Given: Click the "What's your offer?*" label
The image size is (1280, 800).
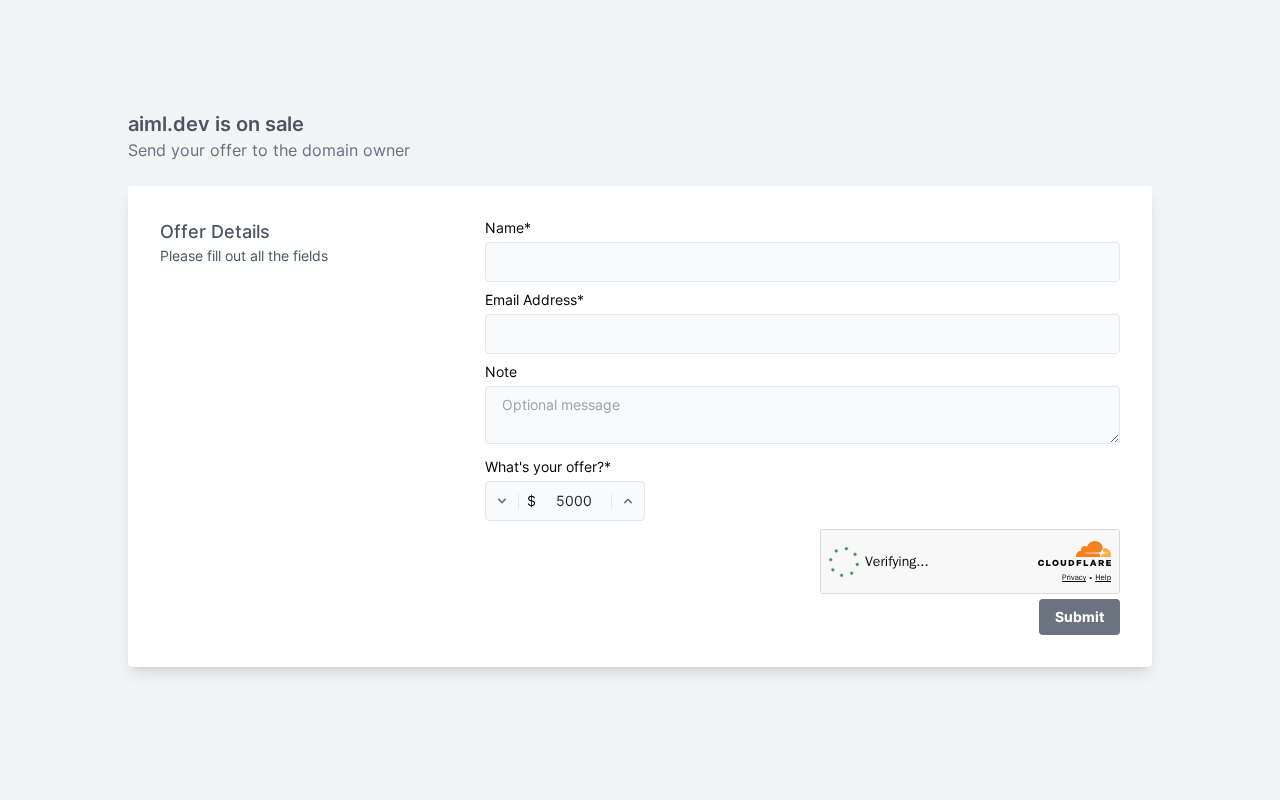Looking at the screenshot, I should pyautogui.click(x=548, y=467).
